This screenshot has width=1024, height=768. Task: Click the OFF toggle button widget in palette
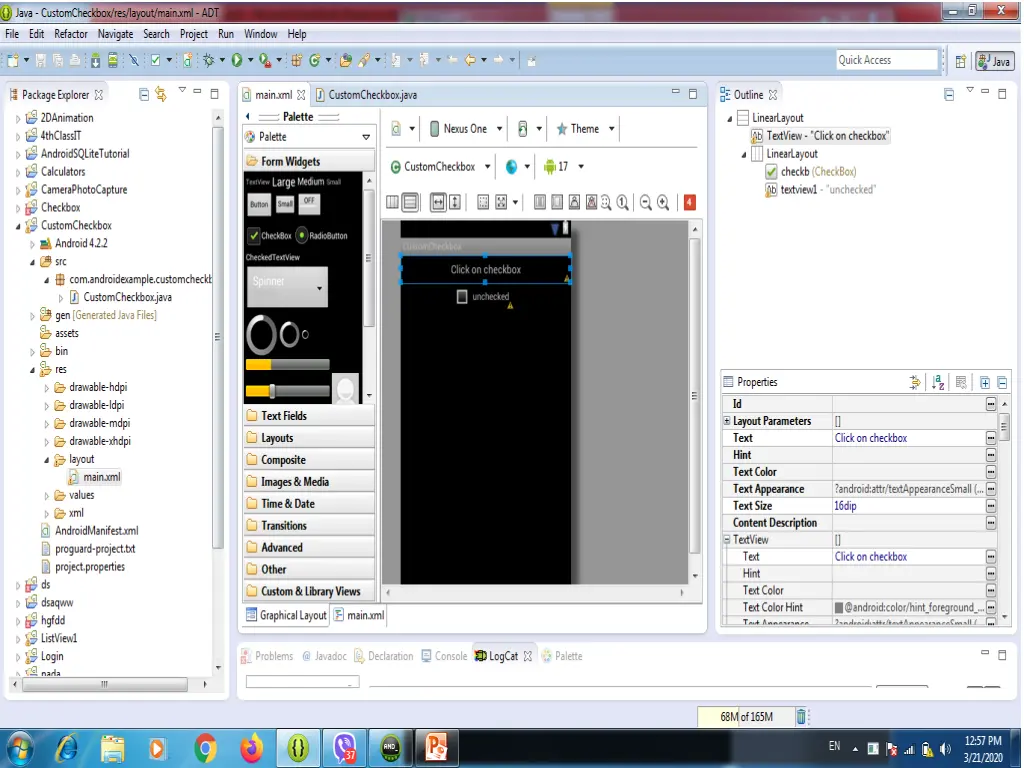[x=310, y=204]
